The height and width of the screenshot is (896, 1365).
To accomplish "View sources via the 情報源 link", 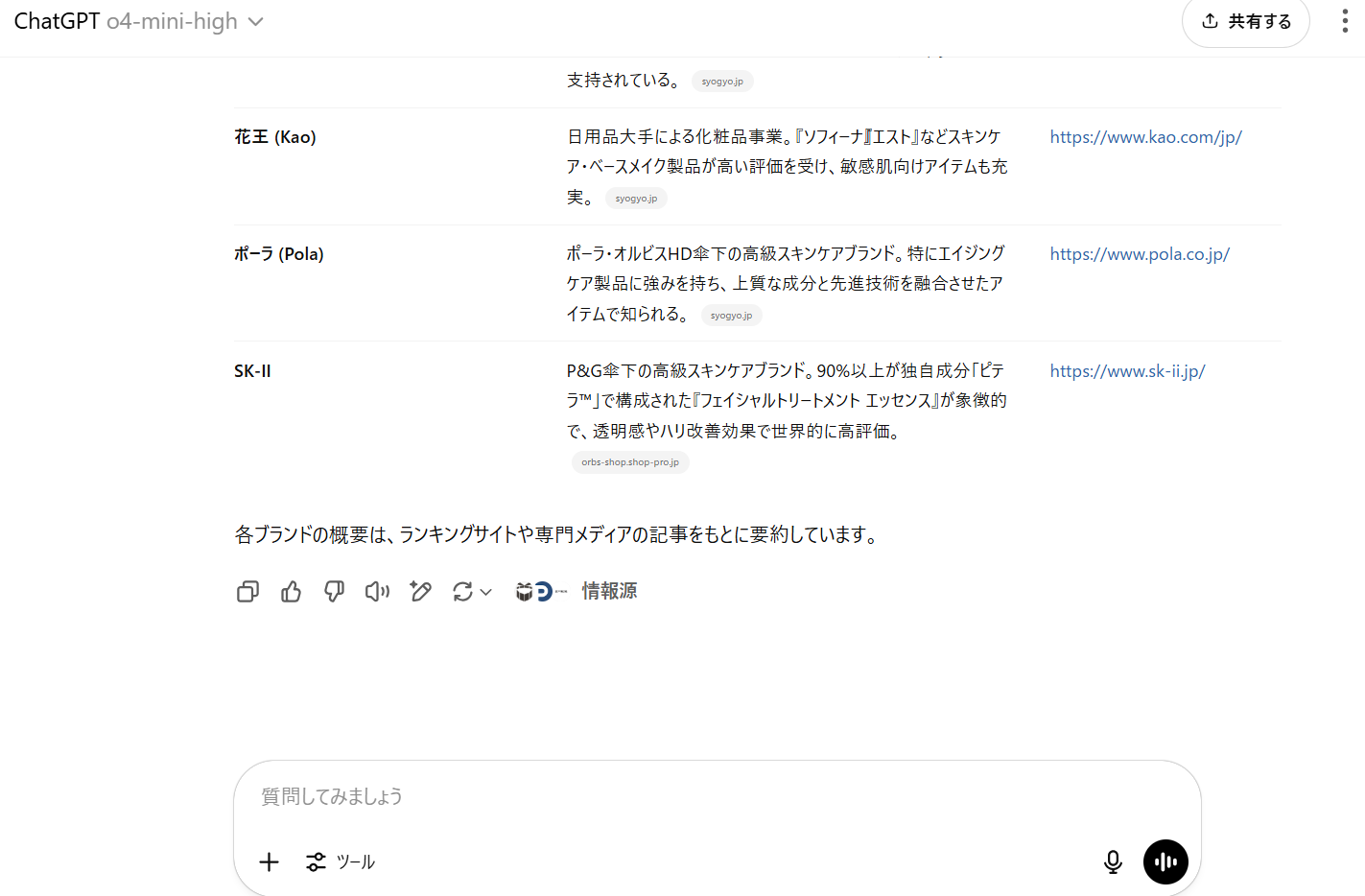I will tap(610, 591).
